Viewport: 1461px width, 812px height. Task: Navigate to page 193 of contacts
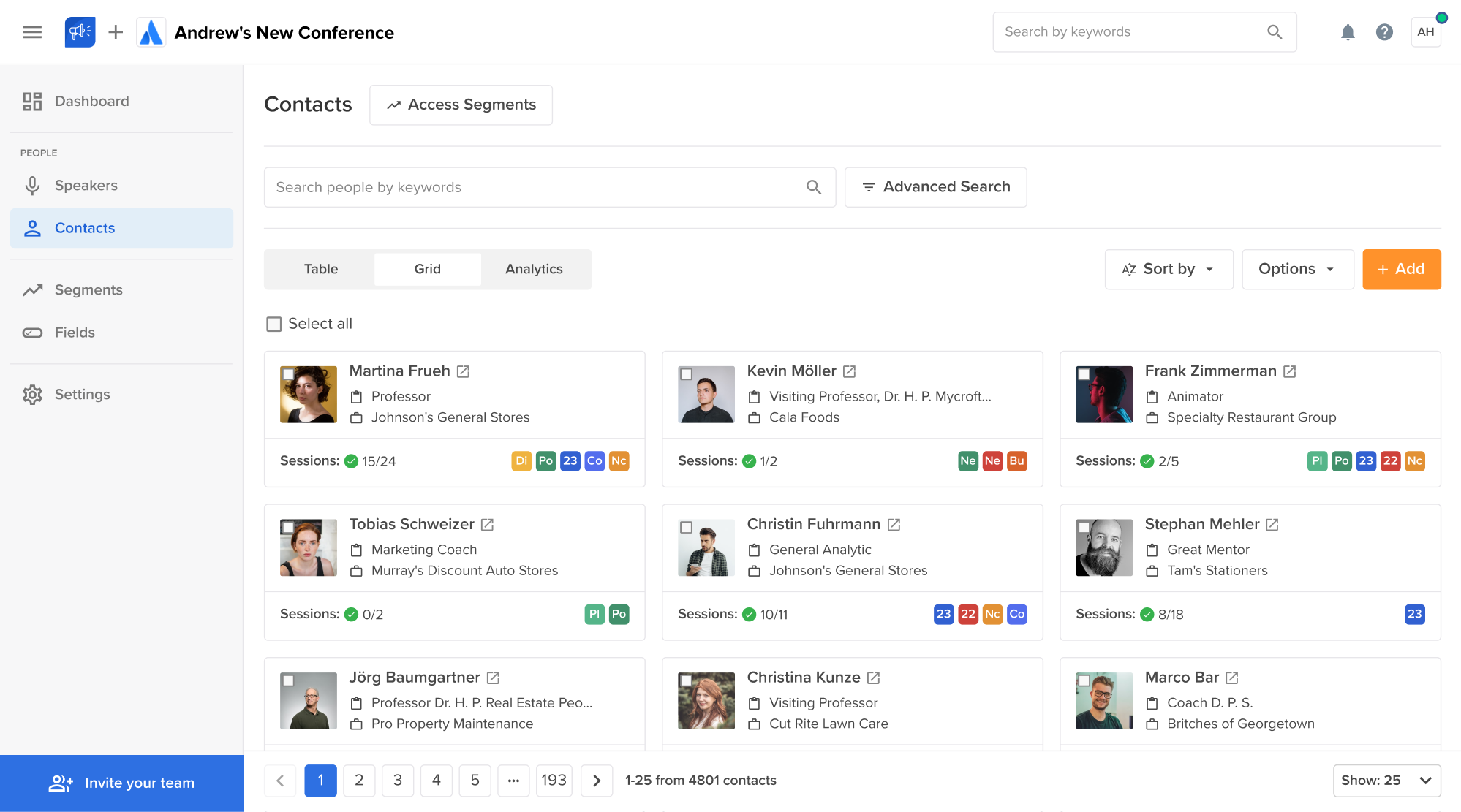click(x=554, y=780)
